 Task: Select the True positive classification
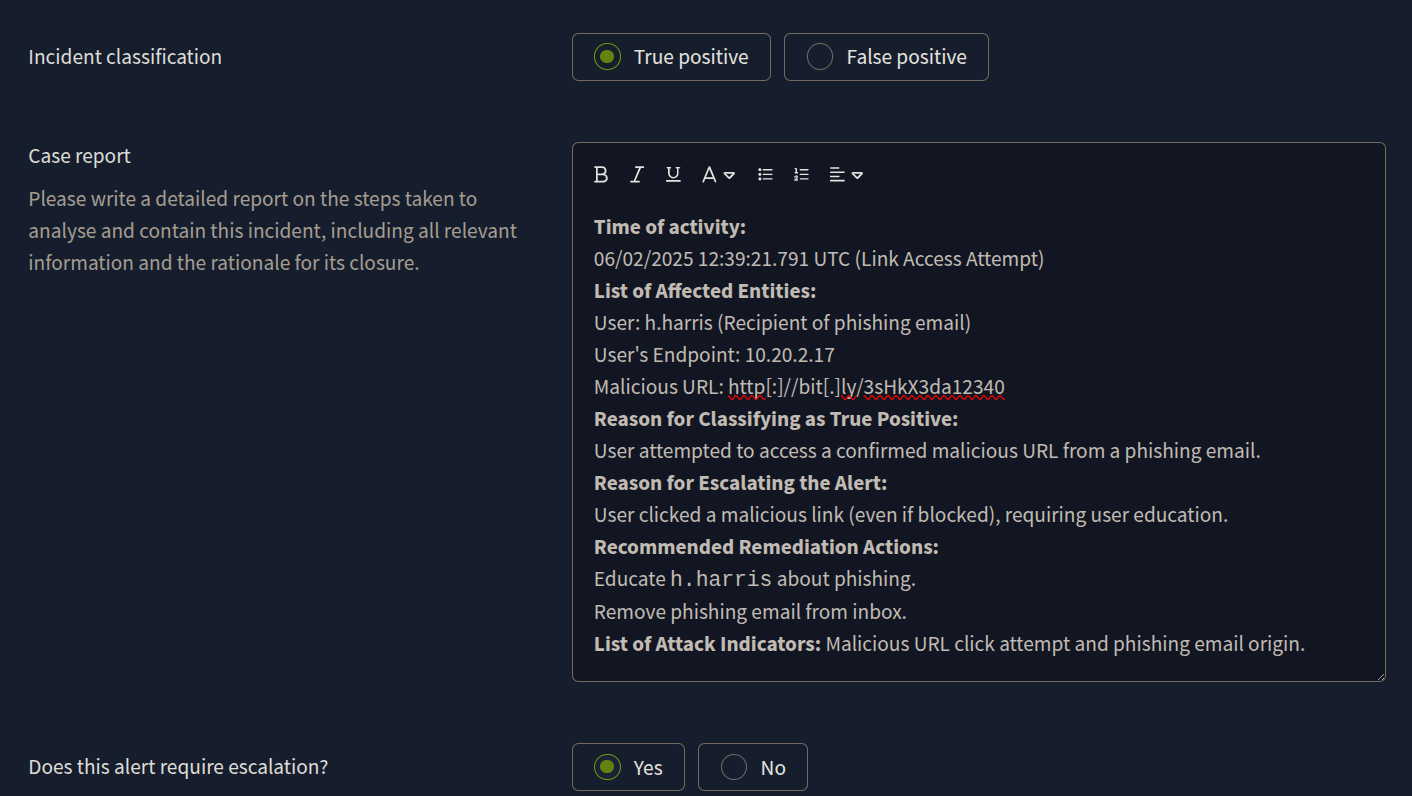point(670,57)
